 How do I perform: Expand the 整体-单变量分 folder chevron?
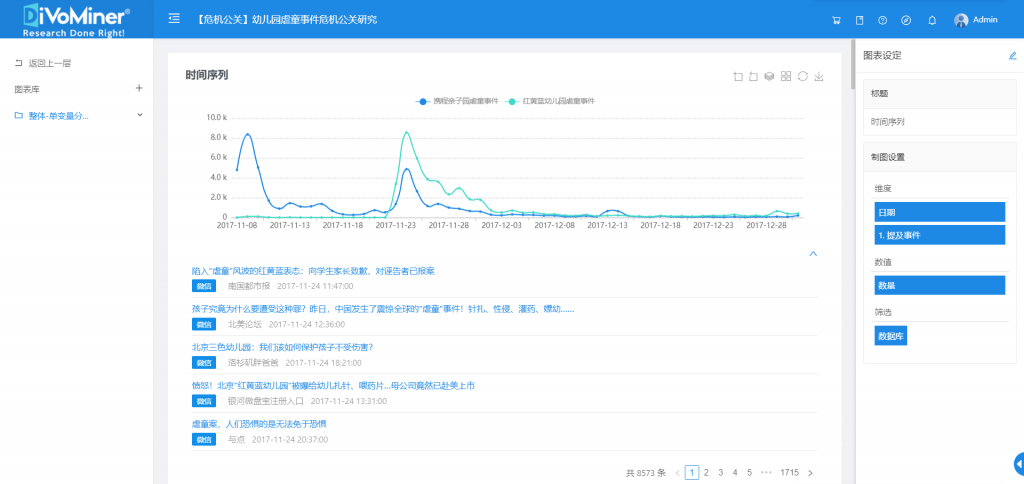tap(140, 115)
